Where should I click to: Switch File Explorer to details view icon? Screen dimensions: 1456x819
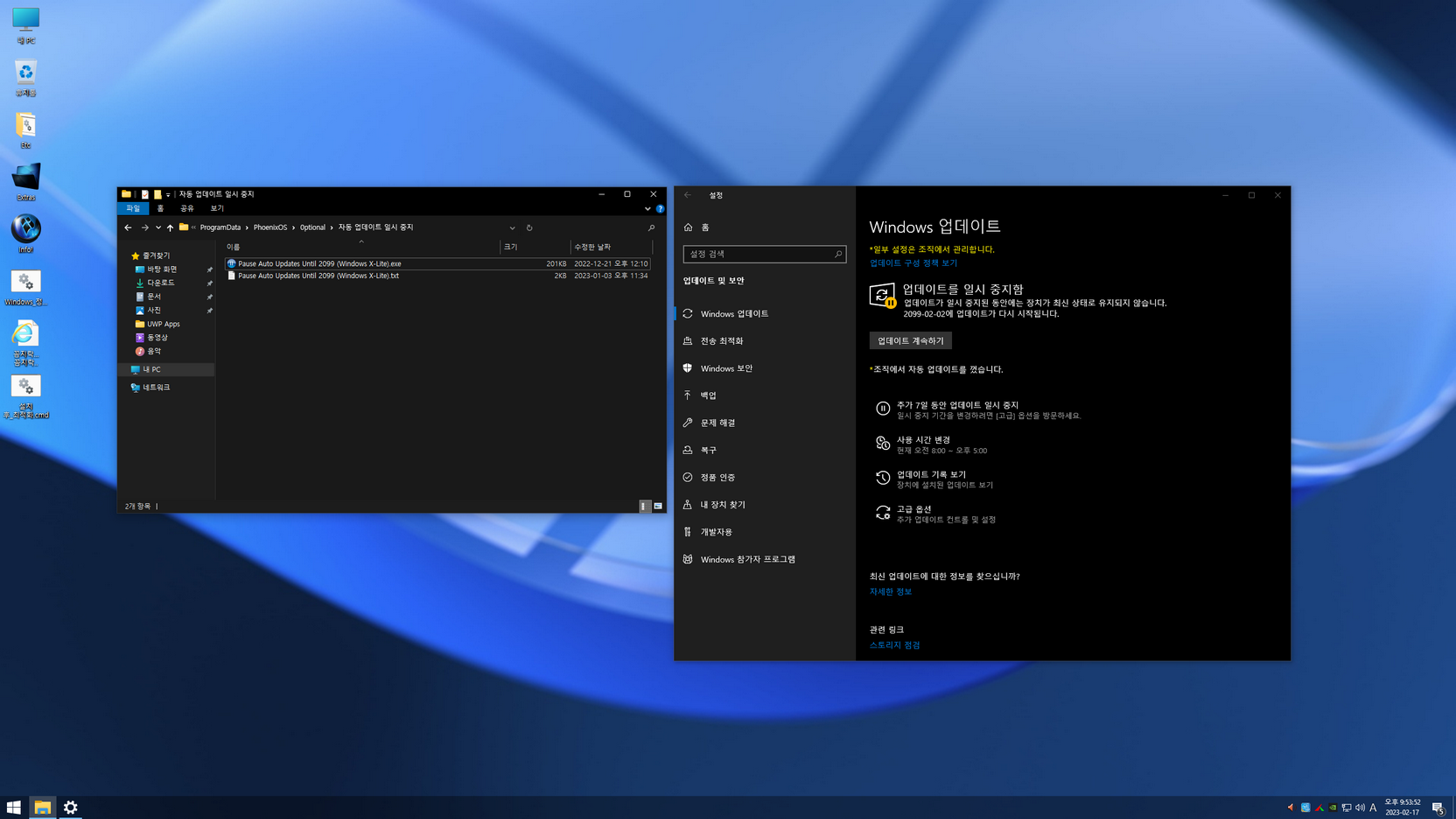pyautogui.click(x=645, y=506)
